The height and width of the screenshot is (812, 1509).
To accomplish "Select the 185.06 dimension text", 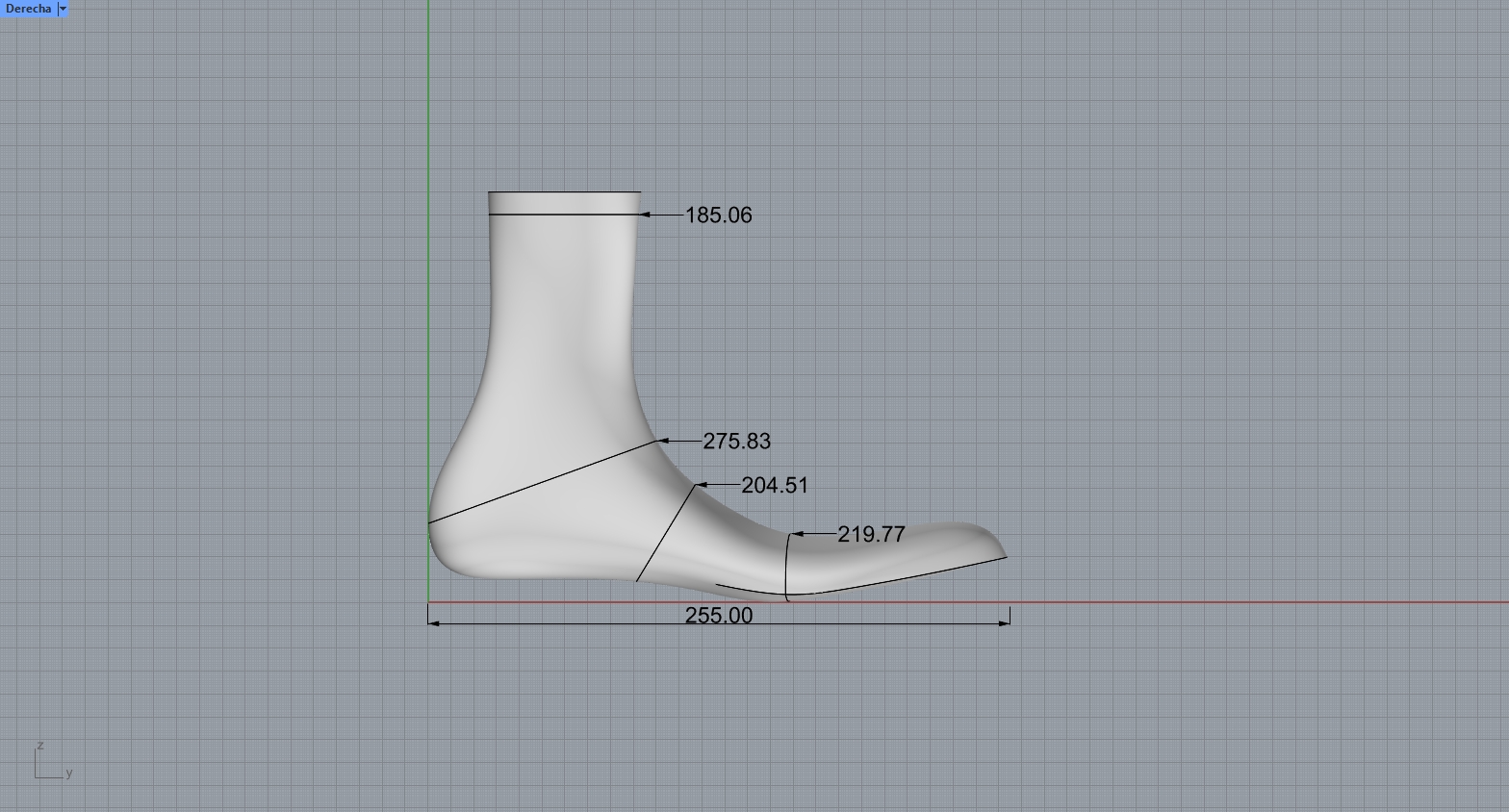I will tap(718, 216).
